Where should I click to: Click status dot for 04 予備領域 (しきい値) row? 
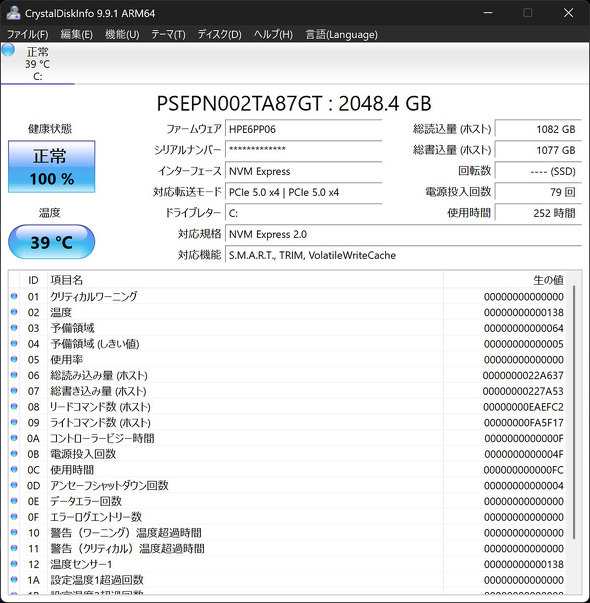point(14,343)
